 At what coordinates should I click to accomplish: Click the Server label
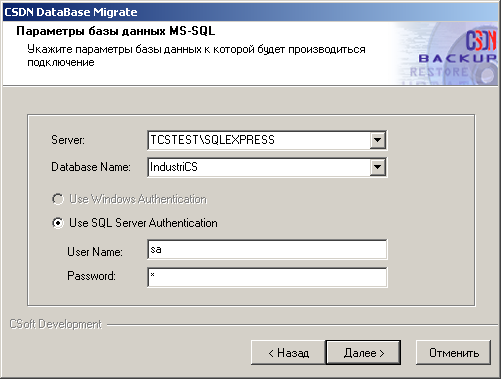(68, 140)
